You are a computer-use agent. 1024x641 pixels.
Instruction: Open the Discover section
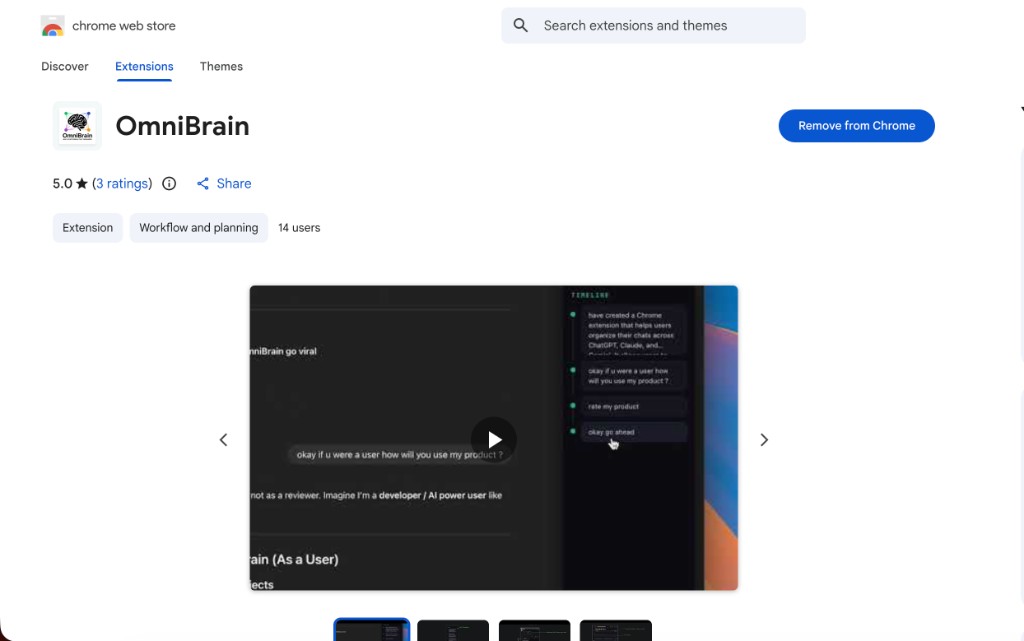pos(64,66)
